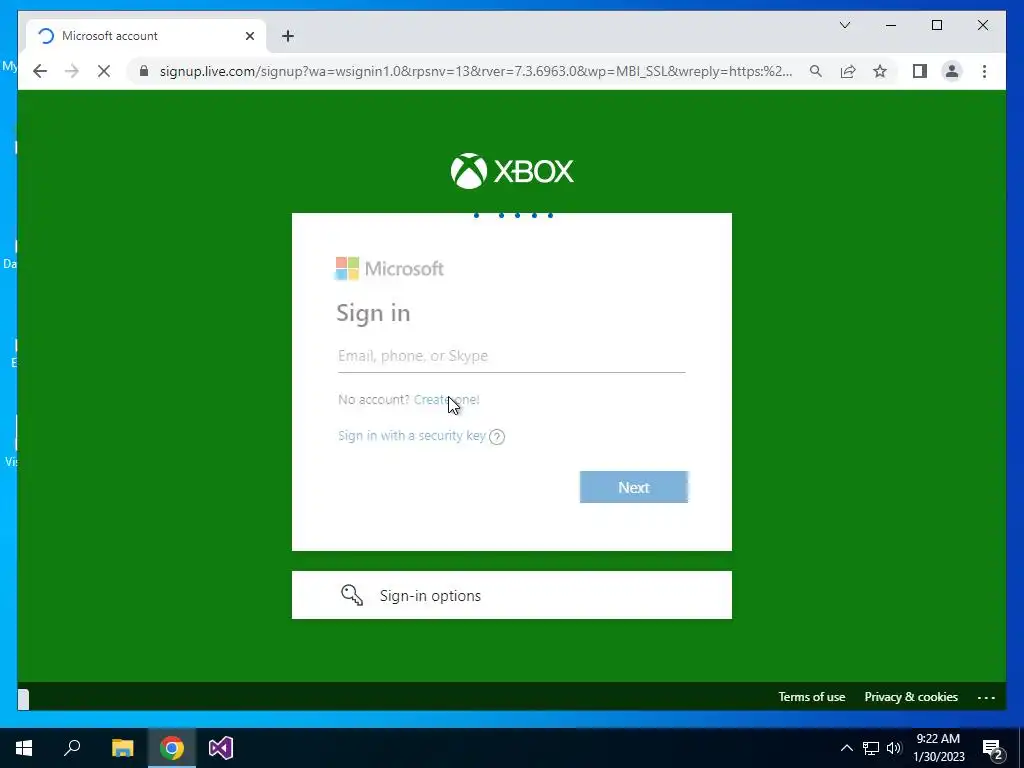The width and height of the screenshot is (1024, 768).
Task: Click the Create one! link
Action: click(447, 400)
